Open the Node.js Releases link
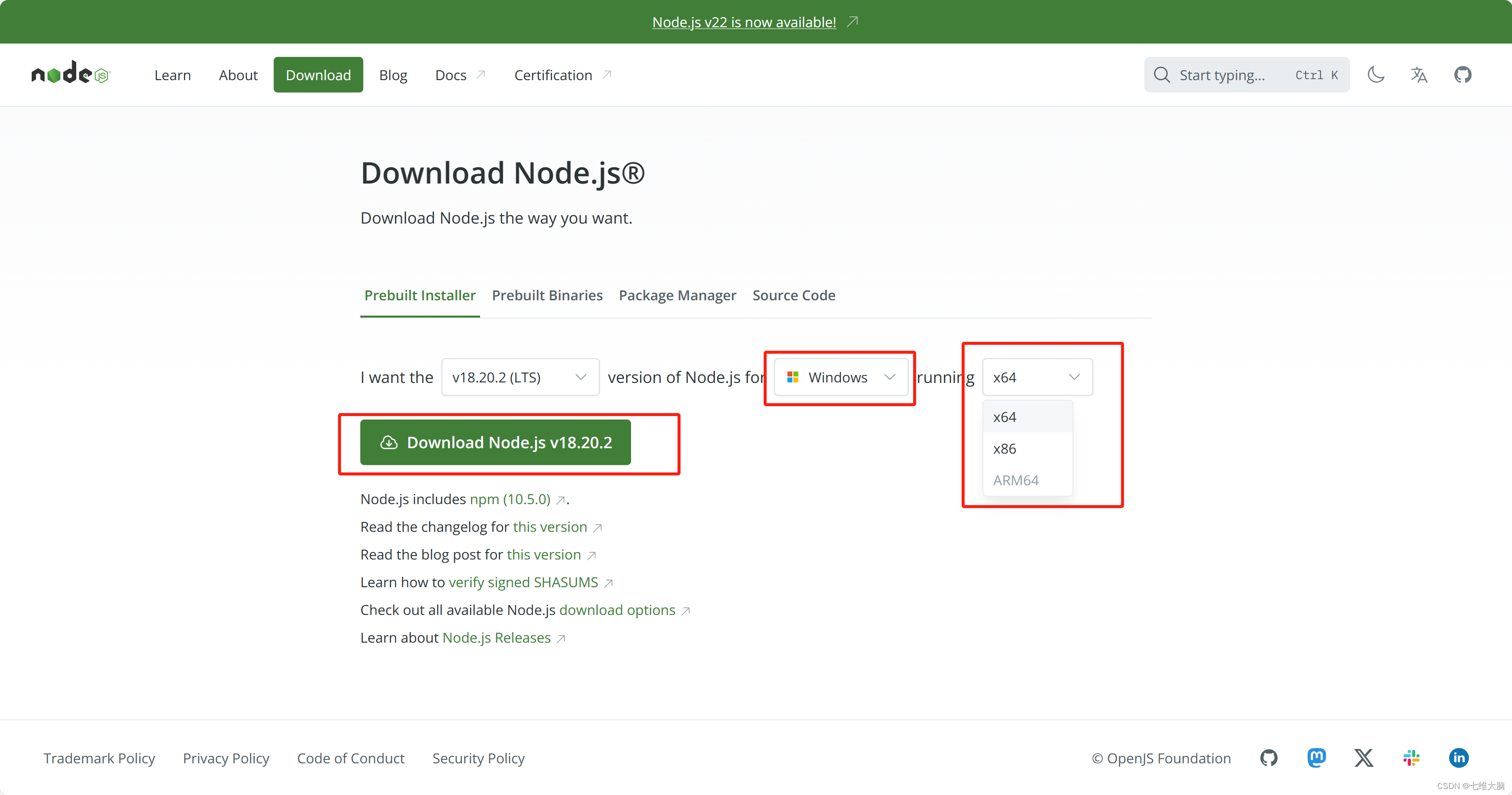The image size is (1512, 795). 496,638
